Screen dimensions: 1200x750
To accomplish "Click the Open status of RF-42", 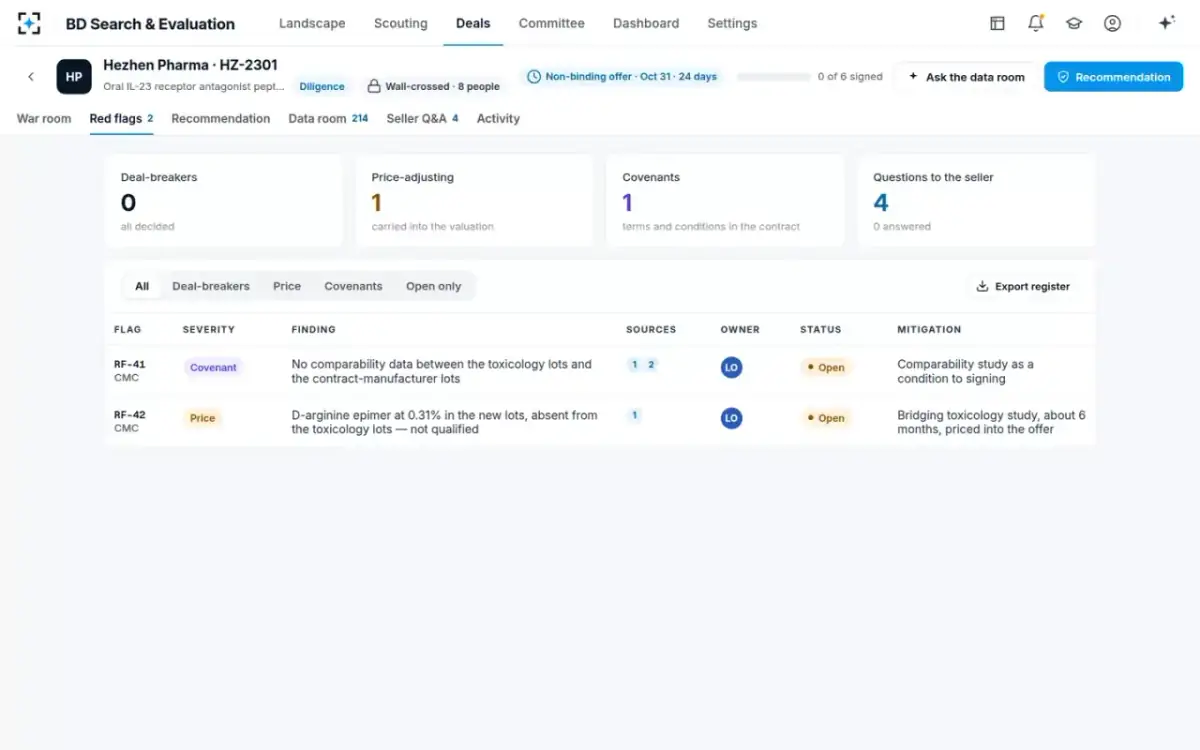I will tap(826, 418).
